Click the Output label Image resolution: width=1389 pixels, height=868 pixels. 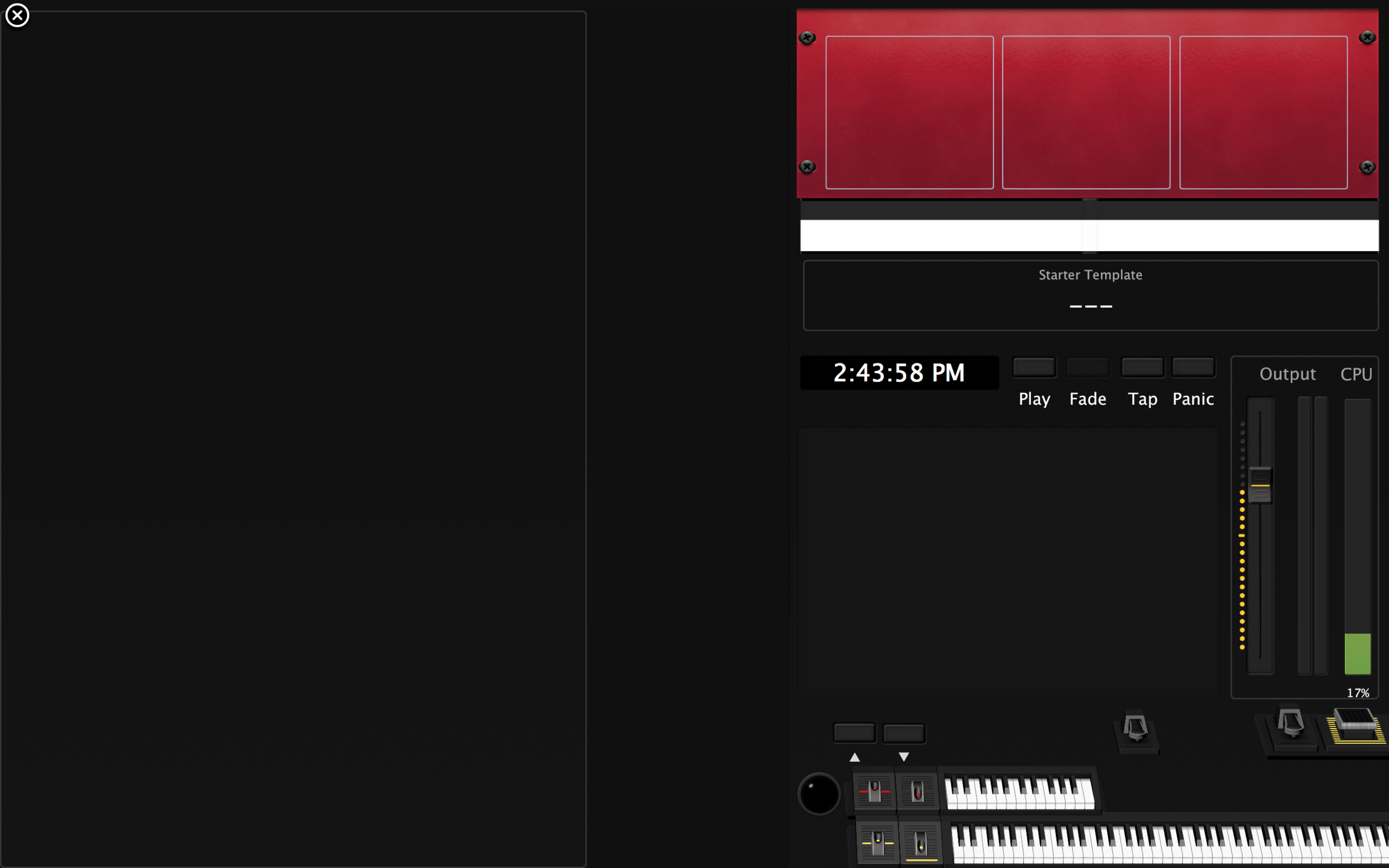click(1287, 374)
